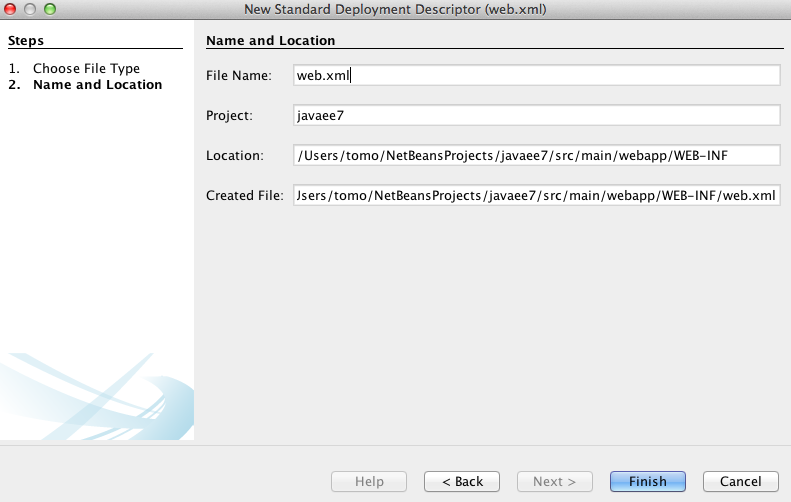Click the Location path field
This screenshot has width=791, height=502.
pyautogui.click(x=537, y=155)
